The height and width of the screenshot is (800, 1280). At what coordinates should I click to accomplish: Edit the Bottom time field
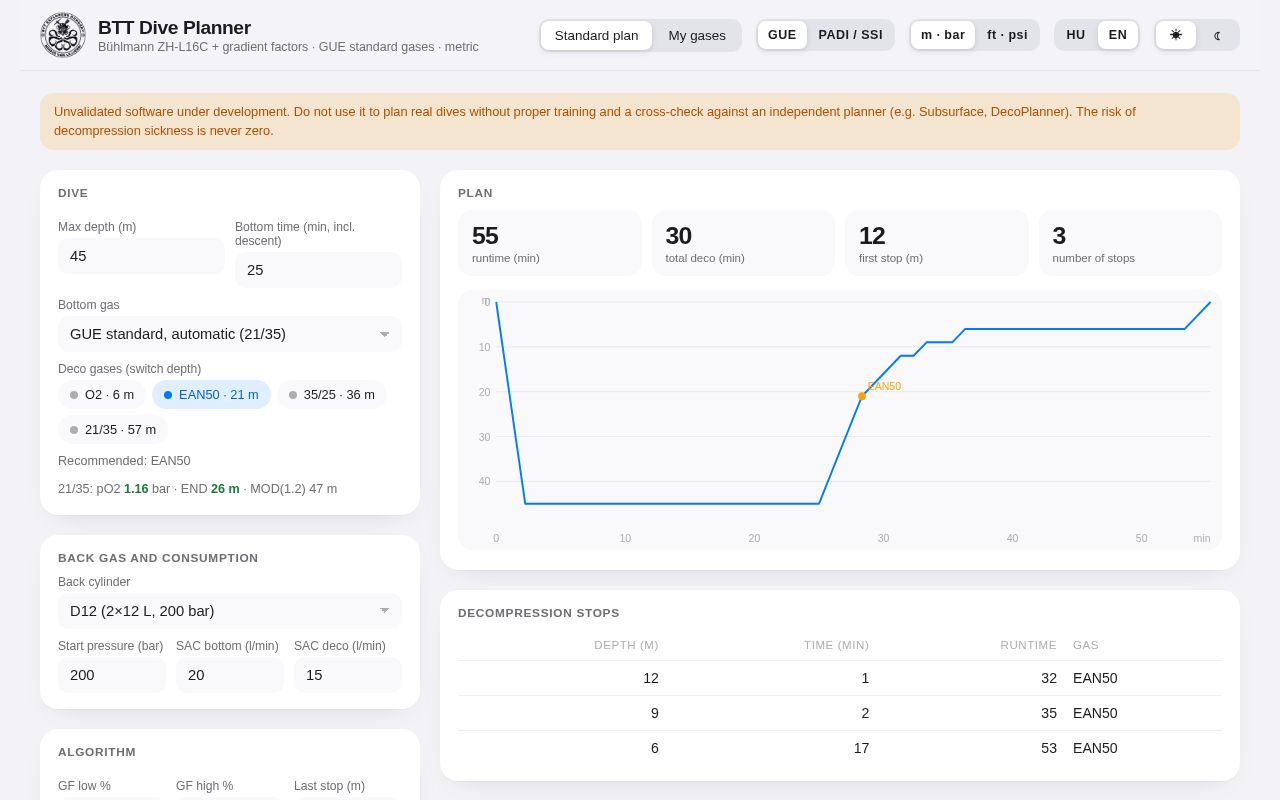click(318, 270)
